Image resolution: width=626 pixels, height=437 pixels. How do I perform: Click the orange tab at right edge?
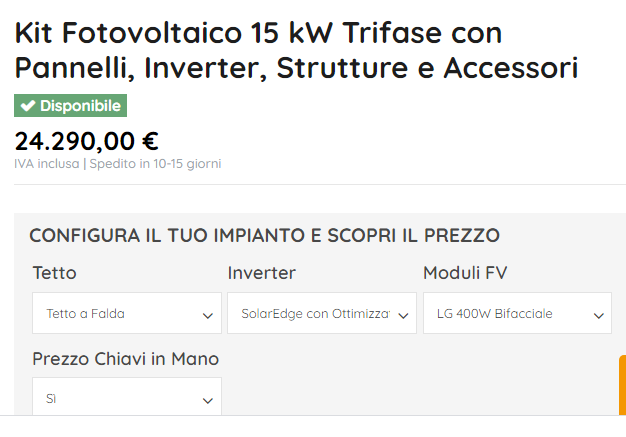pyautogui.click(x=622, y=385)
